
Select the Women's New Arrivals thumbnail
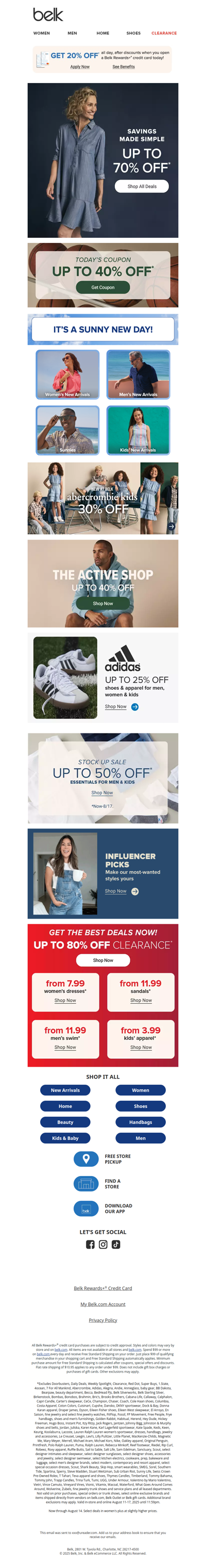67,374
